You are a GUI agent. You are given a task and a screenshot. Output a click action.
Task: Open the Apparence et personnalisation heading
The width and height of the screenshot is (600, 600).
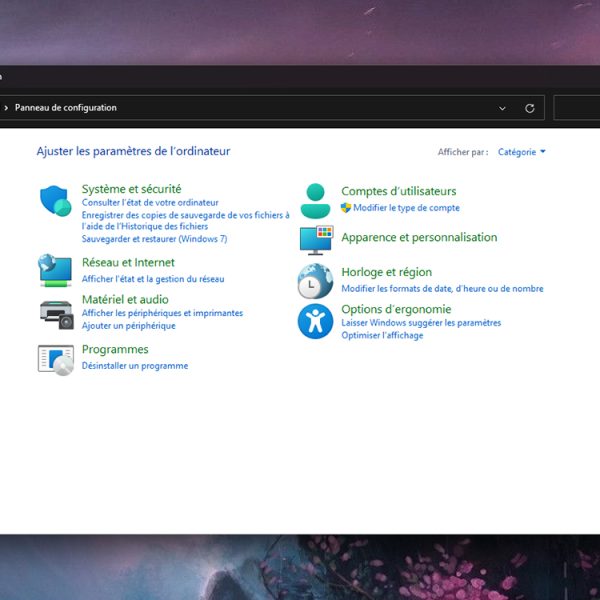point(419,237)
